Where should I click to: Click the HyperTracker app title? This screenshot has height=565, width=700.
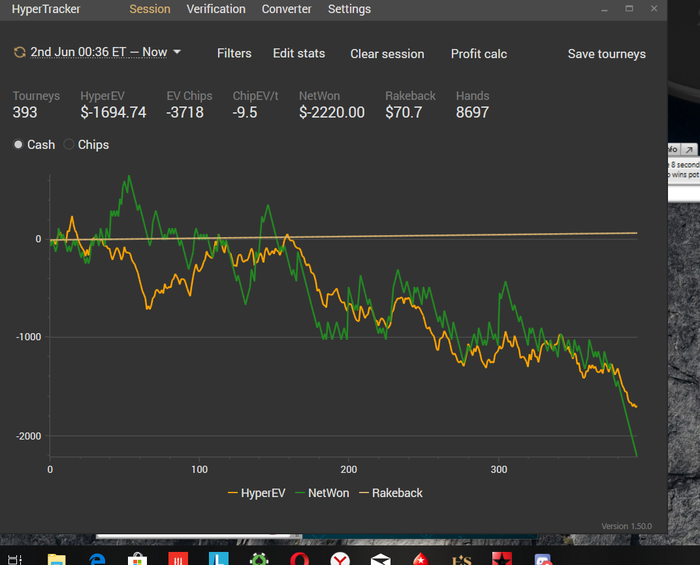click(46, 9)
